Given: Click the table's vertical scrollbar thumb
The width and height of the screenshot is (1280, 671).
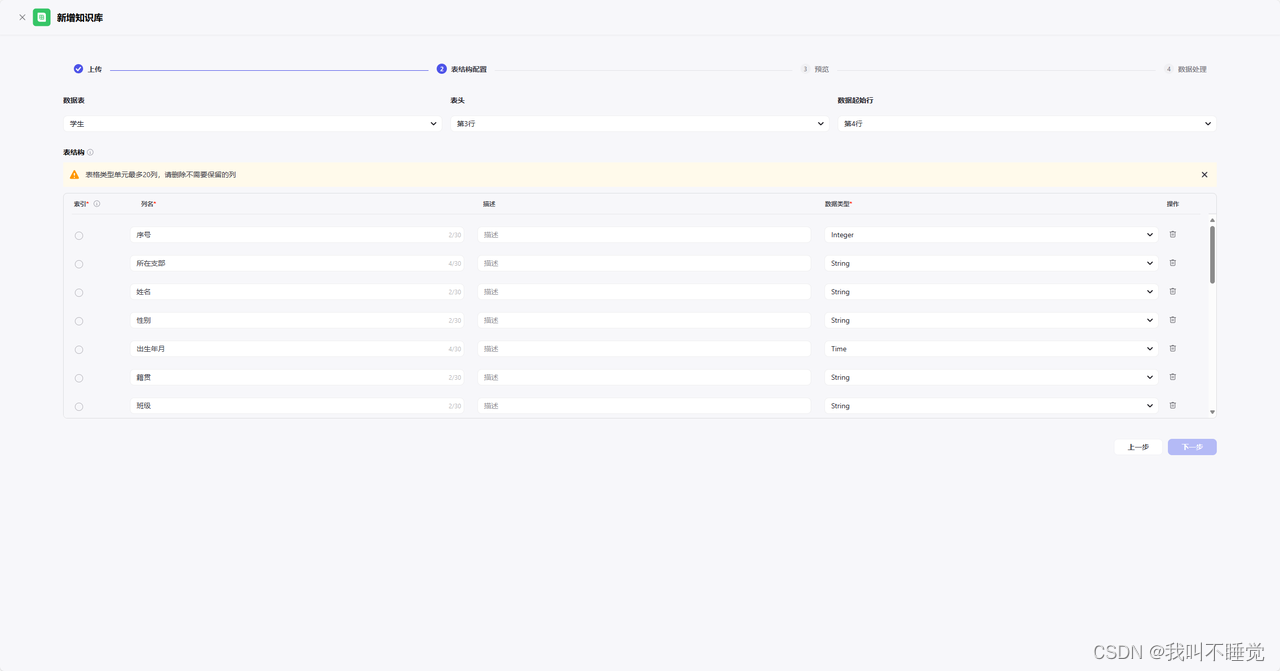Looking at the screenshot, I should click(x=1212, y=254).
